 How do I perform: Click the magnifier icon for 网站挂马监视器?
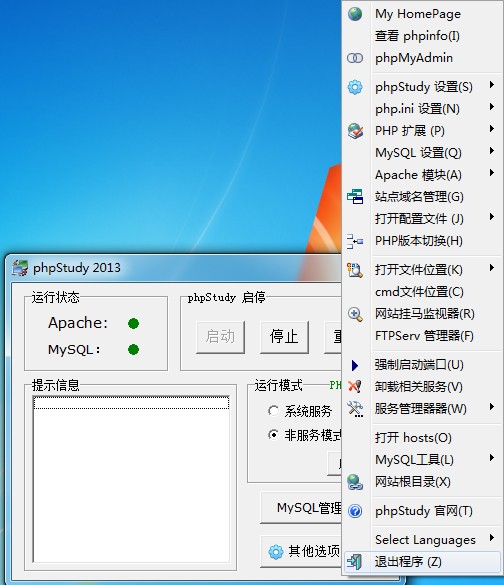[x=355, y=314]
